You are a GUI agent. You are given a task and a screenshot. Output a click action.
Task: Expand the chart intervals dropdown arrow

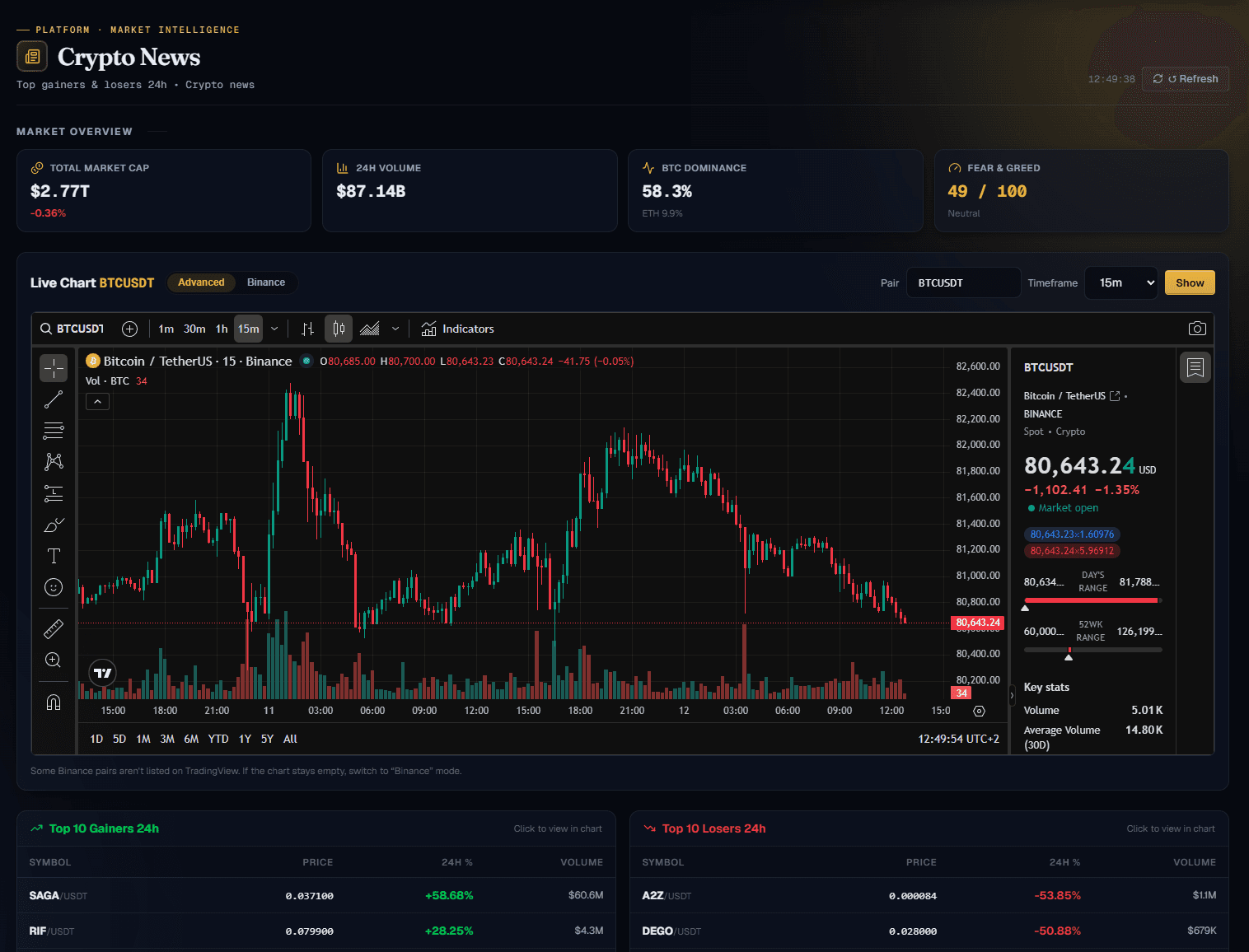click(x=274, y=329)
